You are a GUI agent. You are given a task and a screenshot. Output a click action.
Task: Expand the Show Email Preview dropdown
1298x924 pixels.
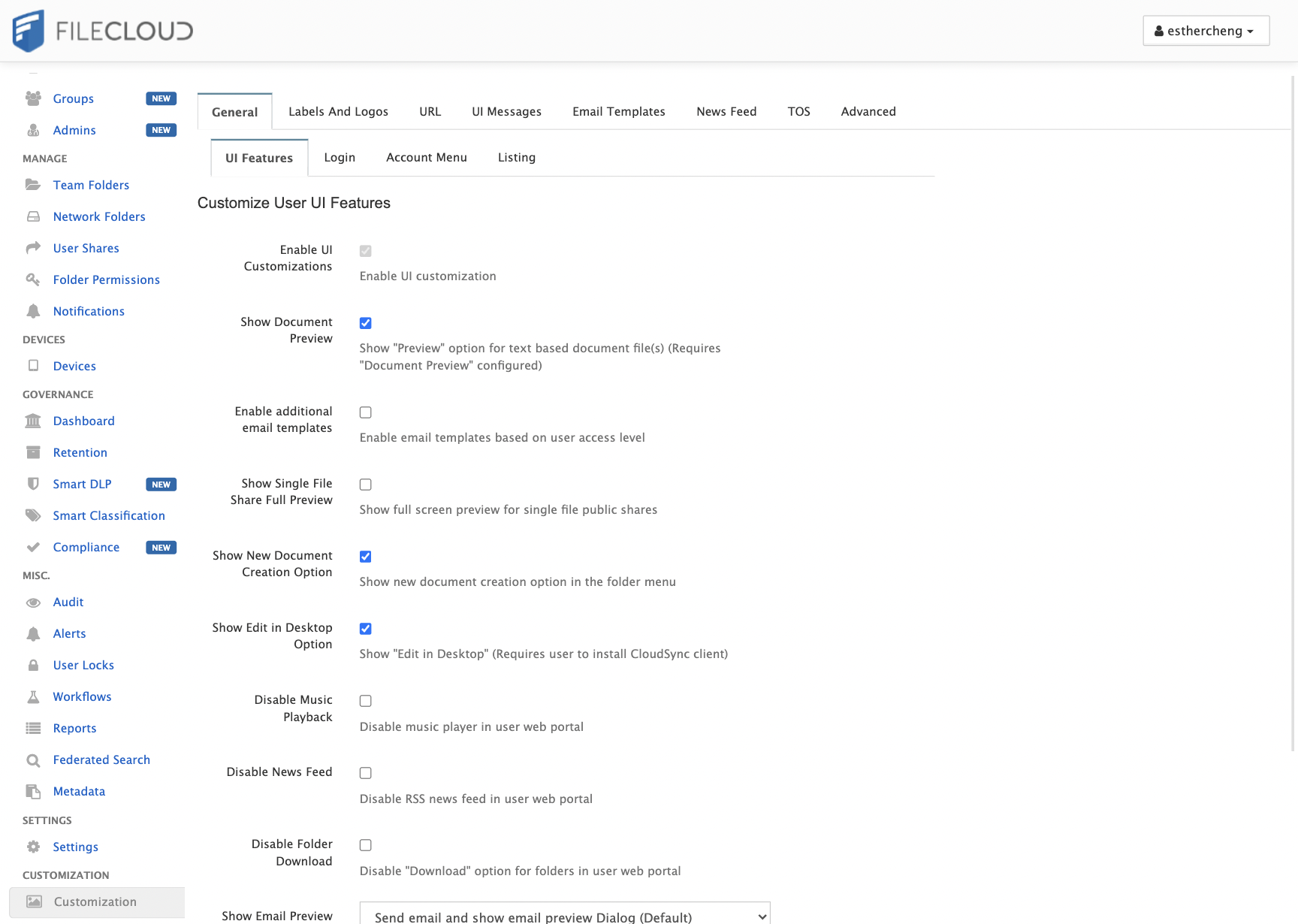(x=565, y=916)
